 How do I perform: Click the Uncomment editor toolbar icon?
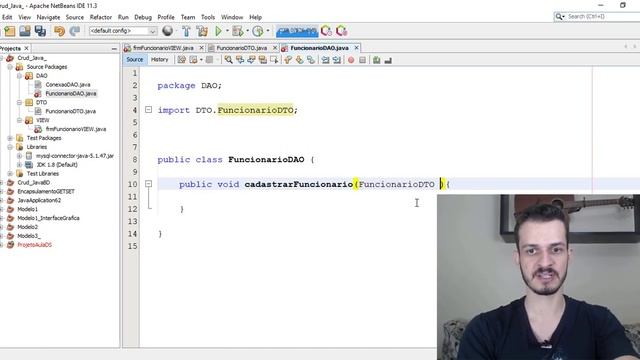tap(388, 60)
